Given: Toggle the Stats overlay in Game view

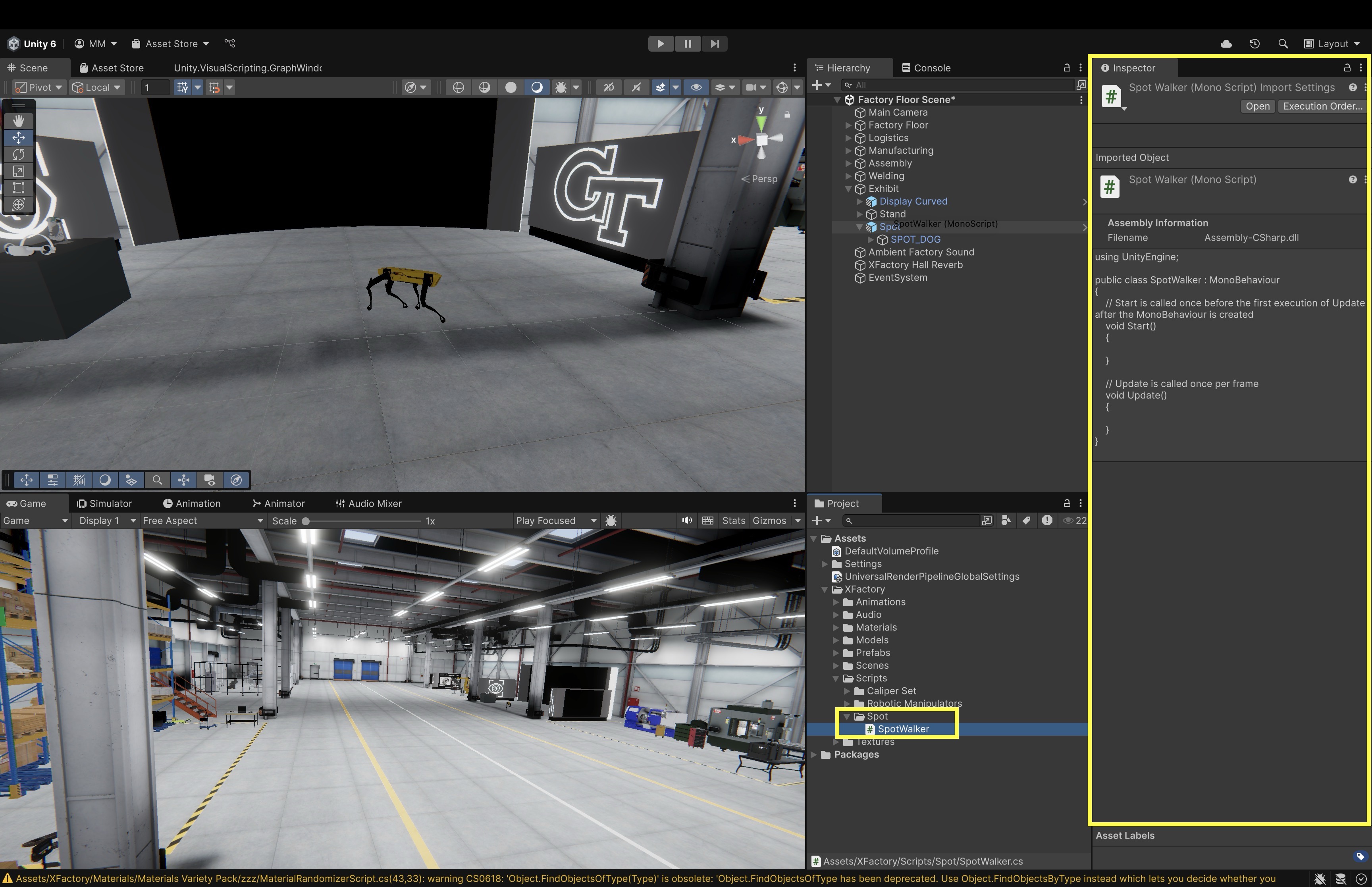Looking at the screenshot, I should point(733,521).
